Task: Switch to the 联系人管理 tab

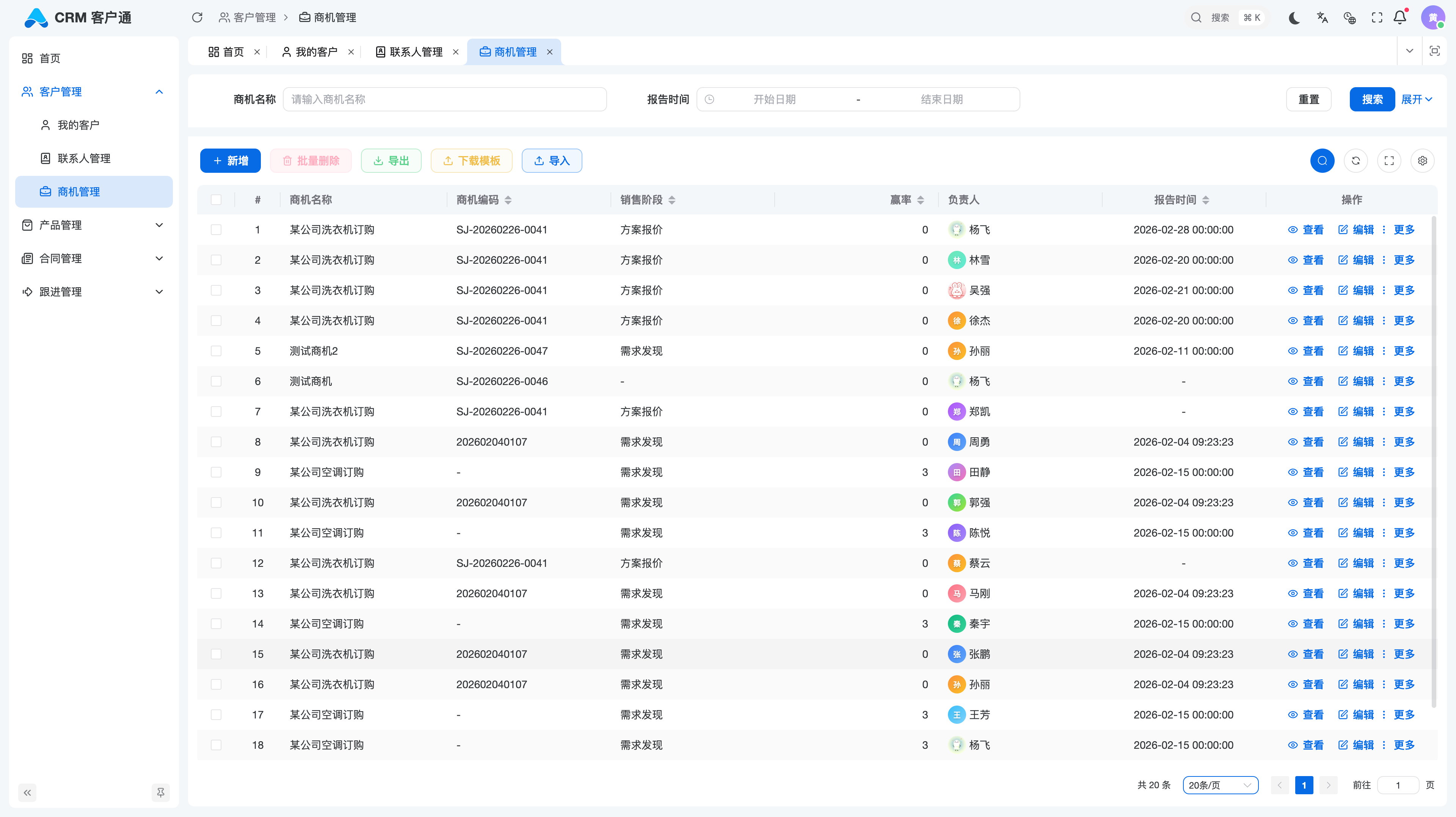Action: click(416, 52)
